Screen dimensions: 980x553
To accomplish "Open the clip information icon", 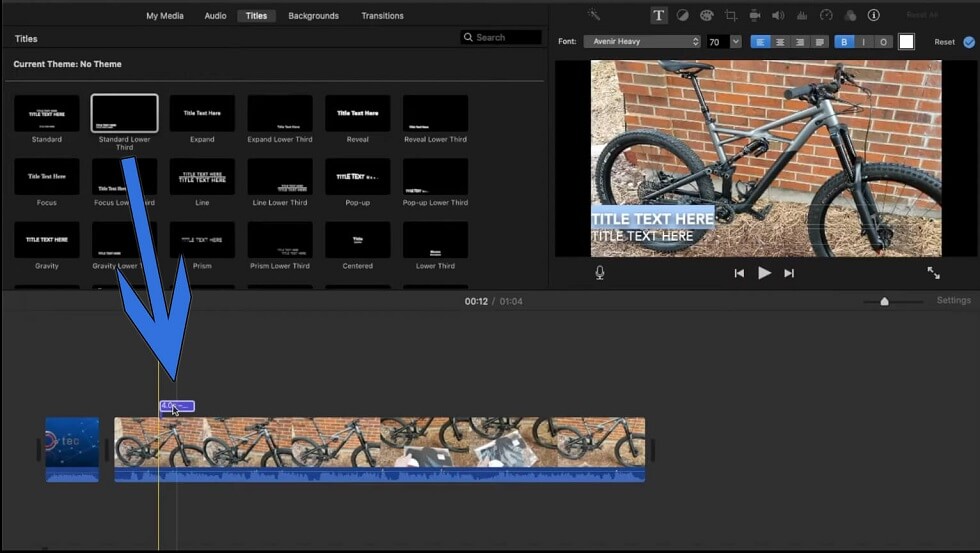I will pos(874,15).
